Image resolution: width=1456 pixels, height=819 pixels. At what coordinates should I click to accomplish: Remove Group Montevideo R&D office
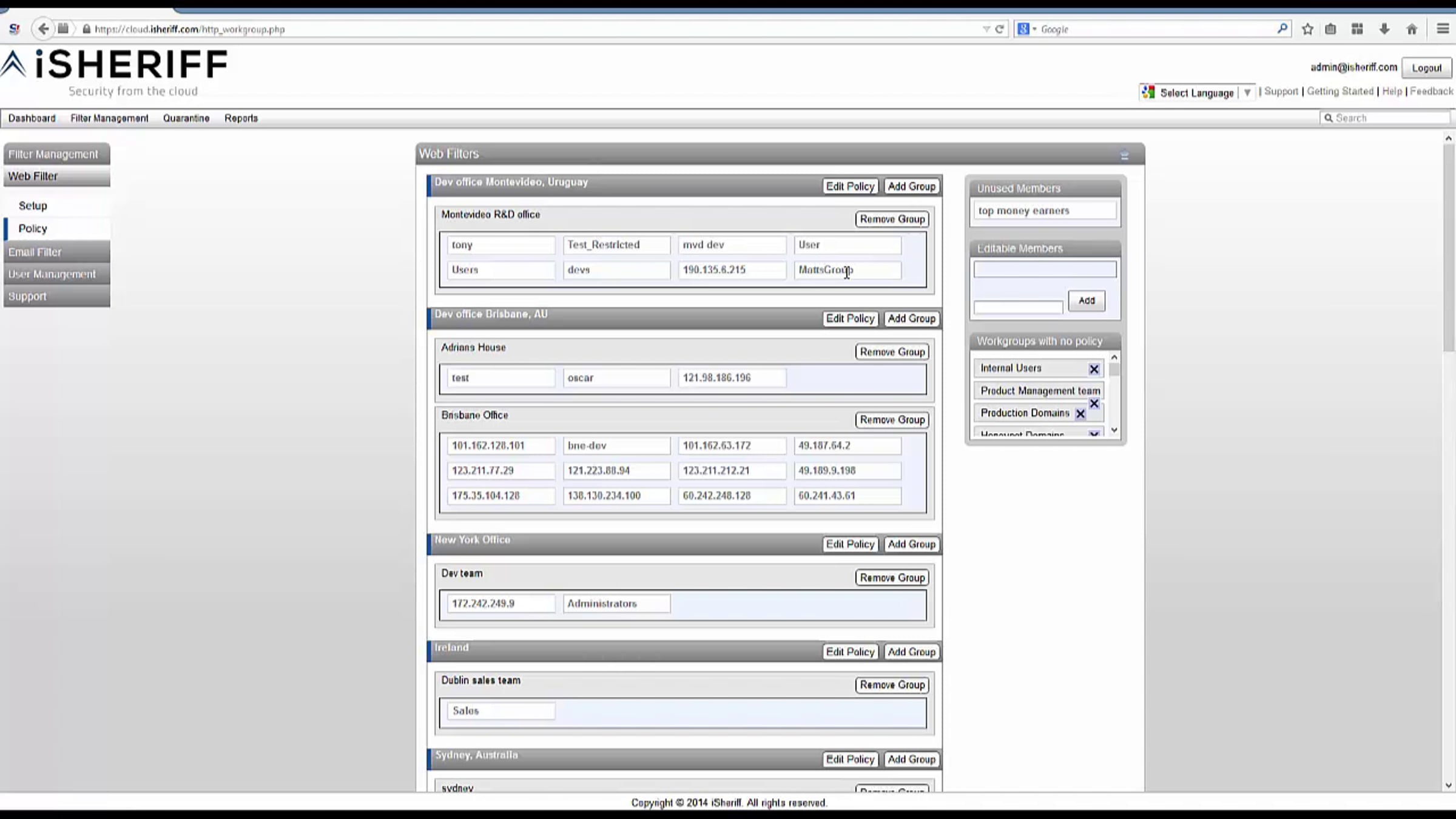(892, 219)
